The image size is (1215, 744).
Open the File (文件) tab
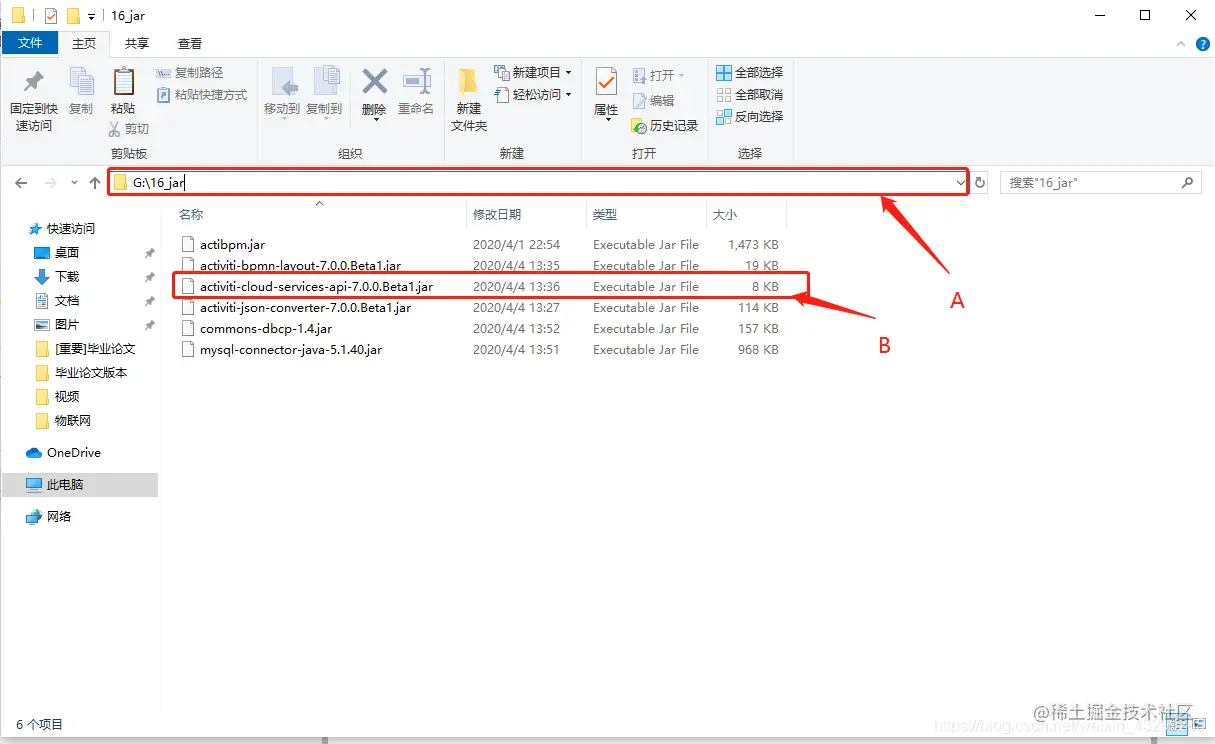coord(30,43)
